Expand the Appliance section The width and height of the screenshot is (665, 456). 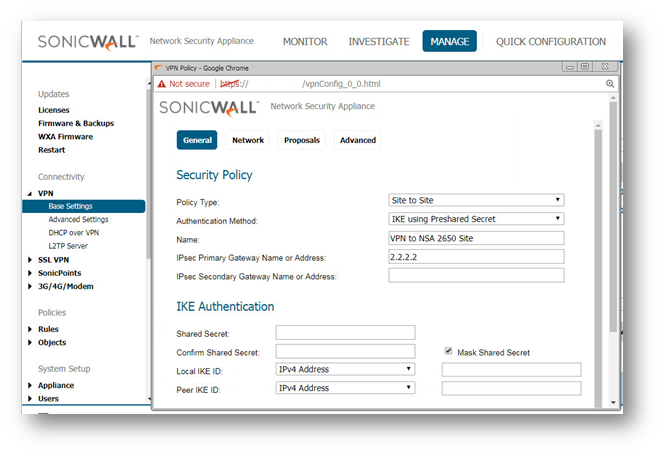pyautogui.click(x=30, y=385)
